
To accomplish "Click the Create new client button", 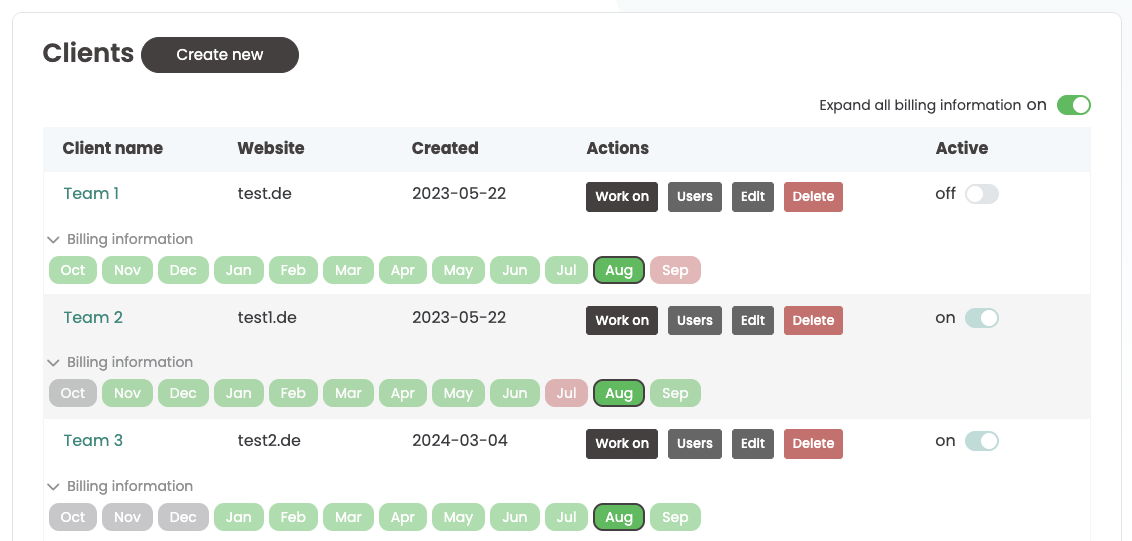I will pyautogui.click(x=220, y=55).
